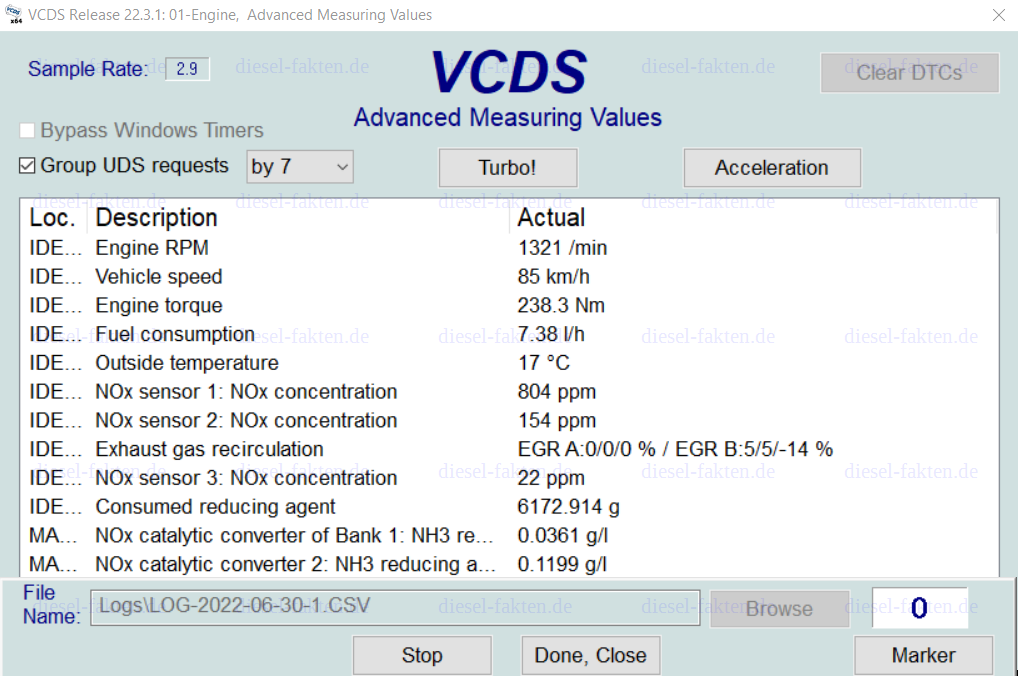Uncheck Group UDS requests checkbox
1018x676 pixels.
click(27, 166)
